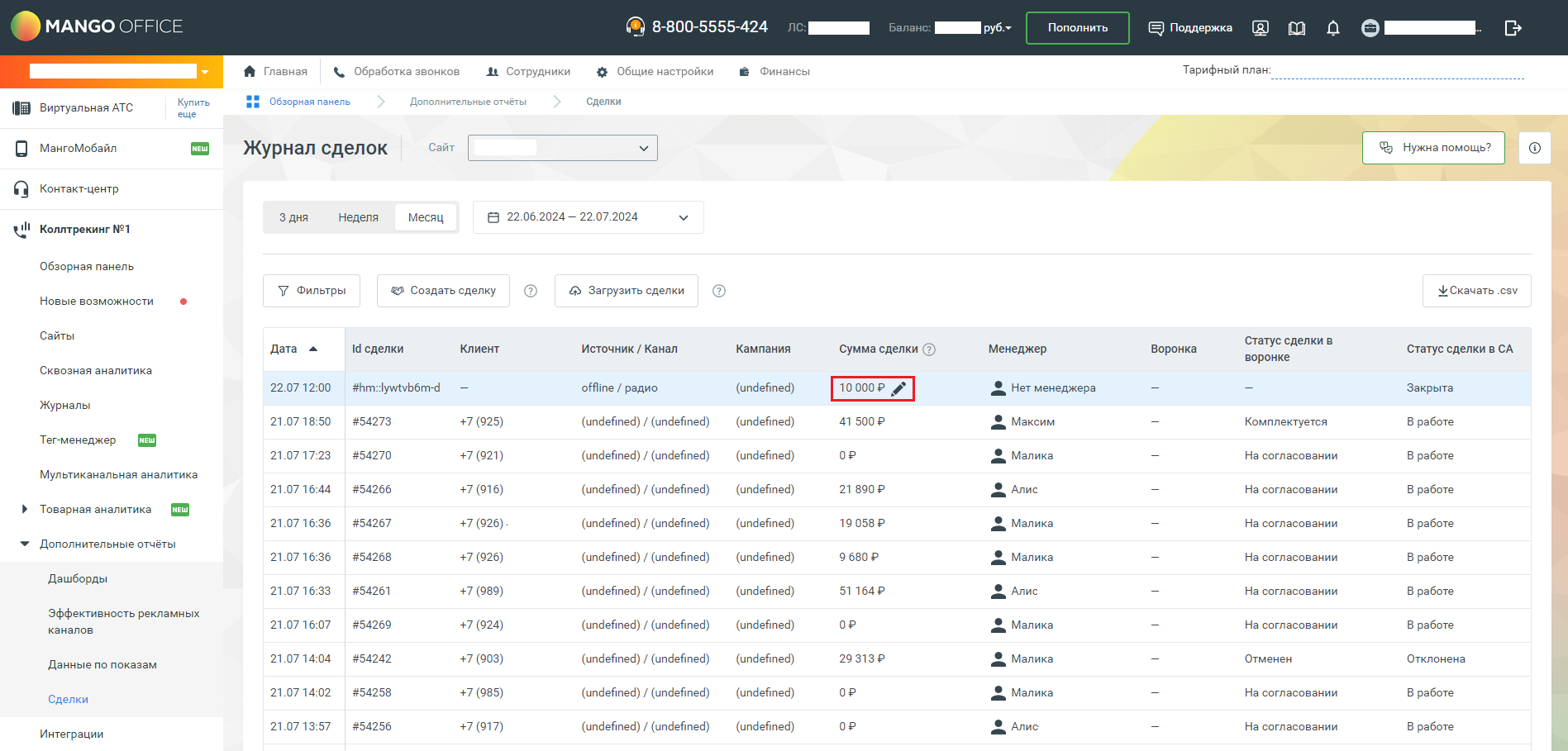This screenshot has height=751, width=1568.
Task: Edit the 10 000 ₽ deal sum with pencil
Action: point(899,388)
